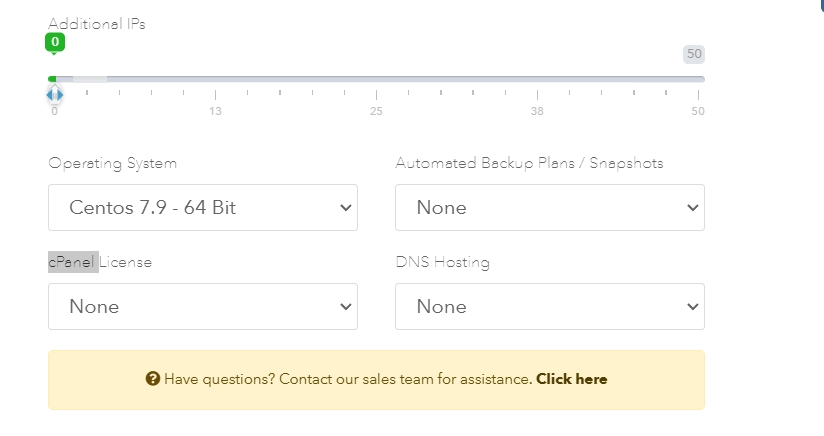Click the 0 mark under the slider scale
Viewport: 824px width, 436px height.
coord(55,111)
